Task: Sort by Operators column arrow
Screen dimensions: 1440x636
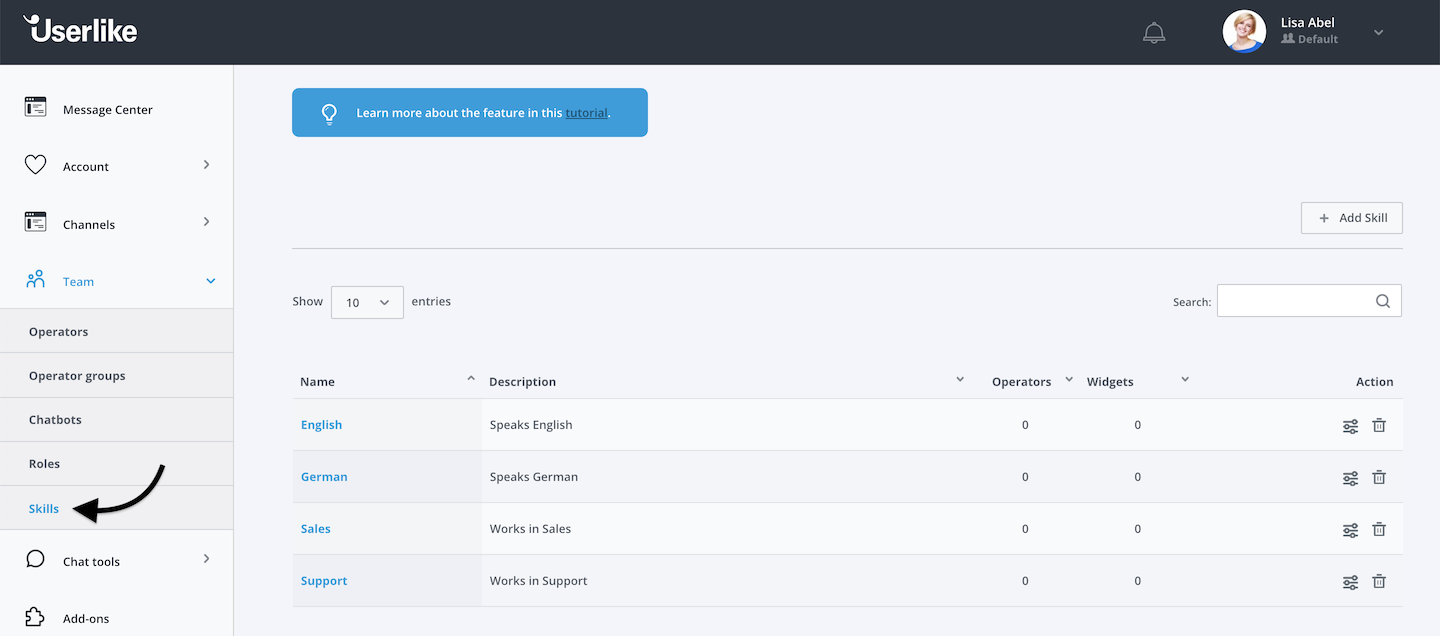Action: [x=1069, y=379]
